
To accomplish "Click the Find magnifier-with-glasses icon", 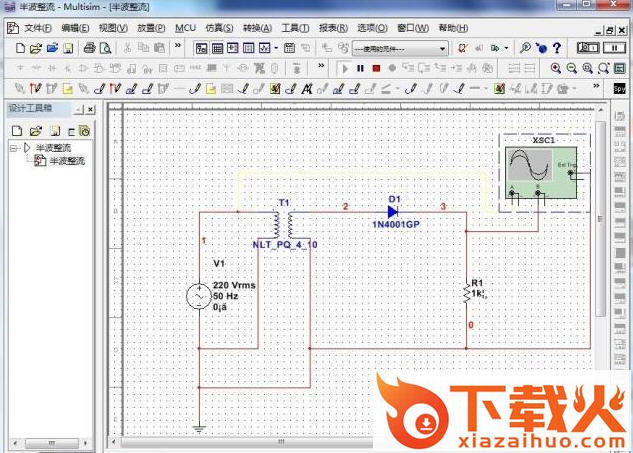I will tap(525, 48).
